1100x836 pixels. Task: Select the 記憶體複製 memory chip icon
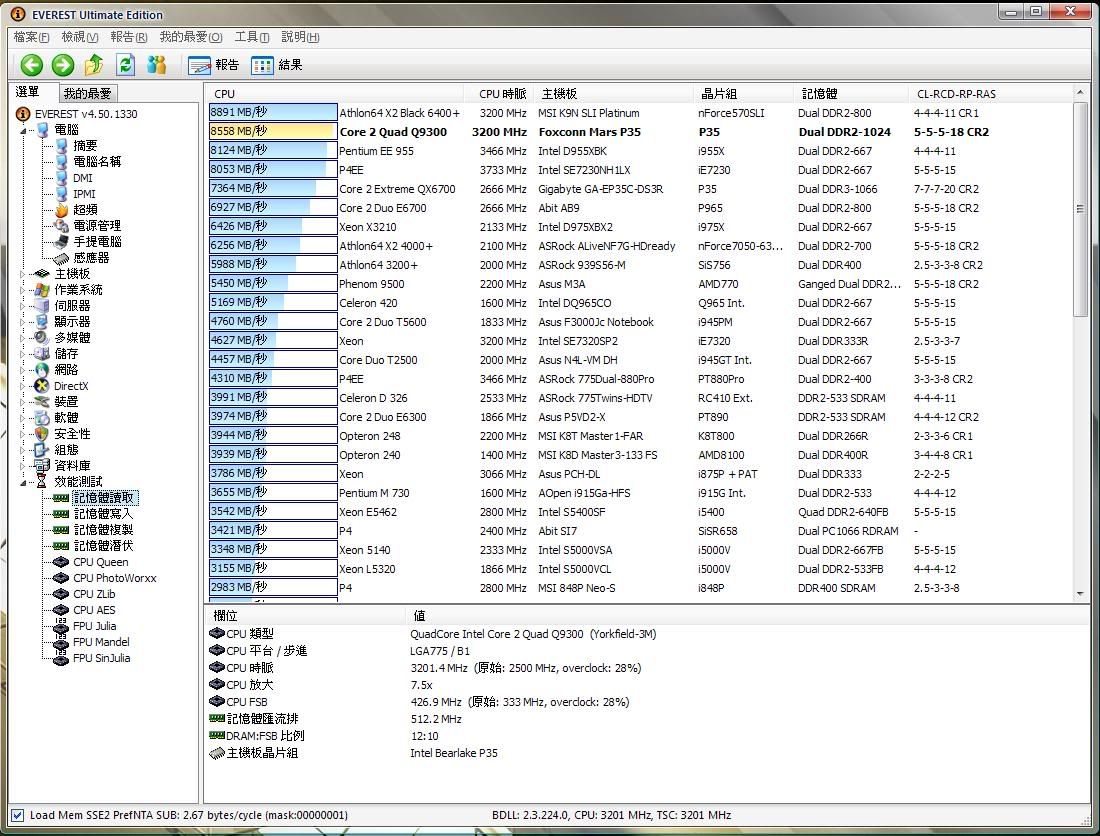pyautogui.click(x=61, y=530)
